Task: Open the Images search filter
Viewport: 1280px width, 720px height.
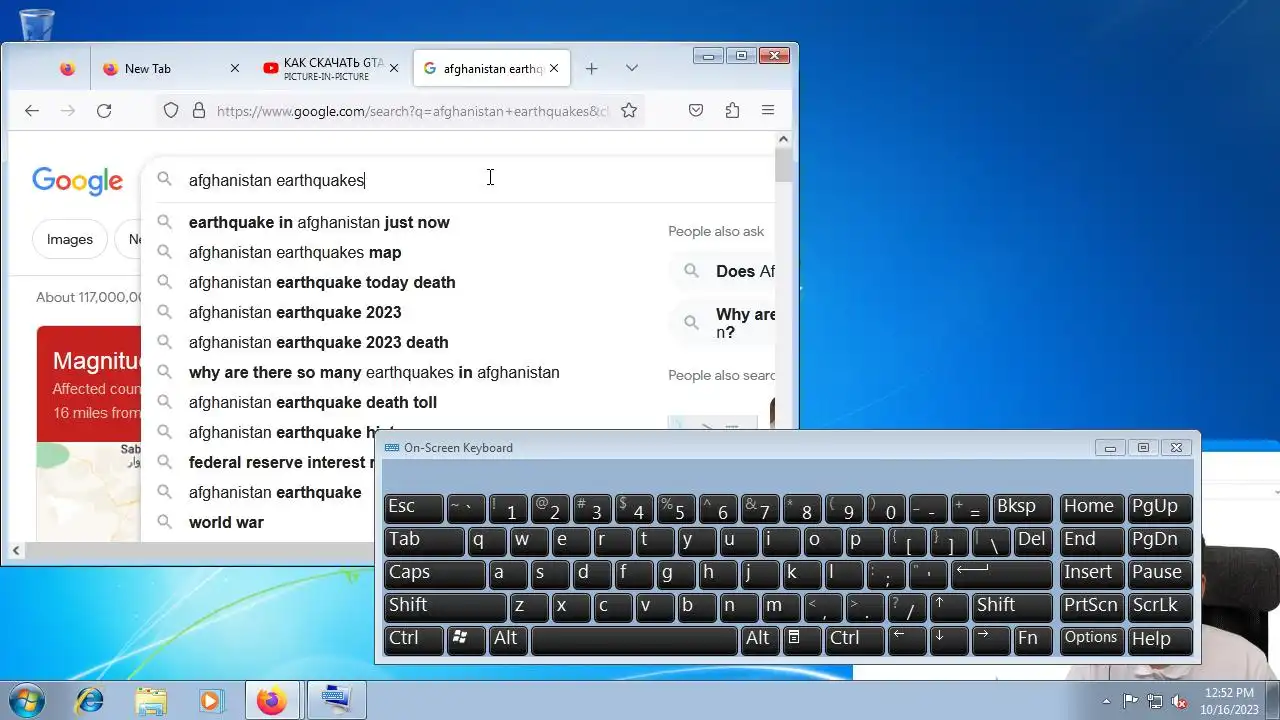Action: click(x=70, y=239)
